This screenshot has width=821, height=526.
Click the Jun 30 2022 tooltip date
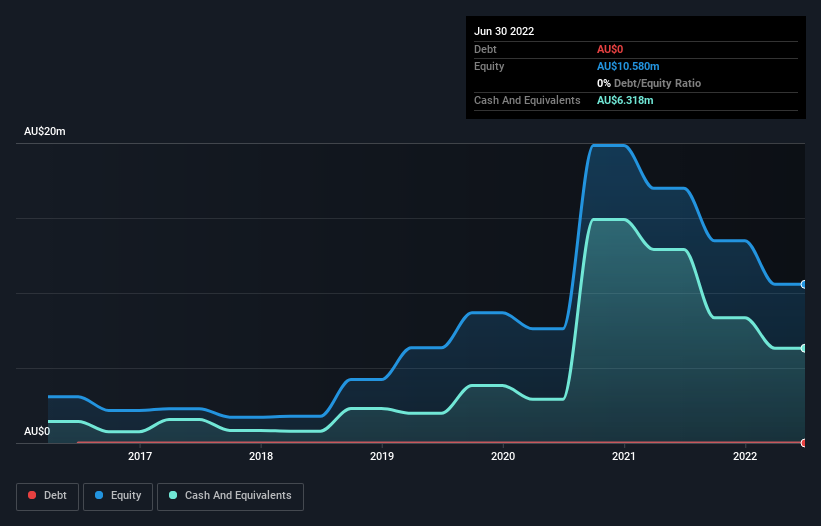pyautogui.click(x=504, y=31)
